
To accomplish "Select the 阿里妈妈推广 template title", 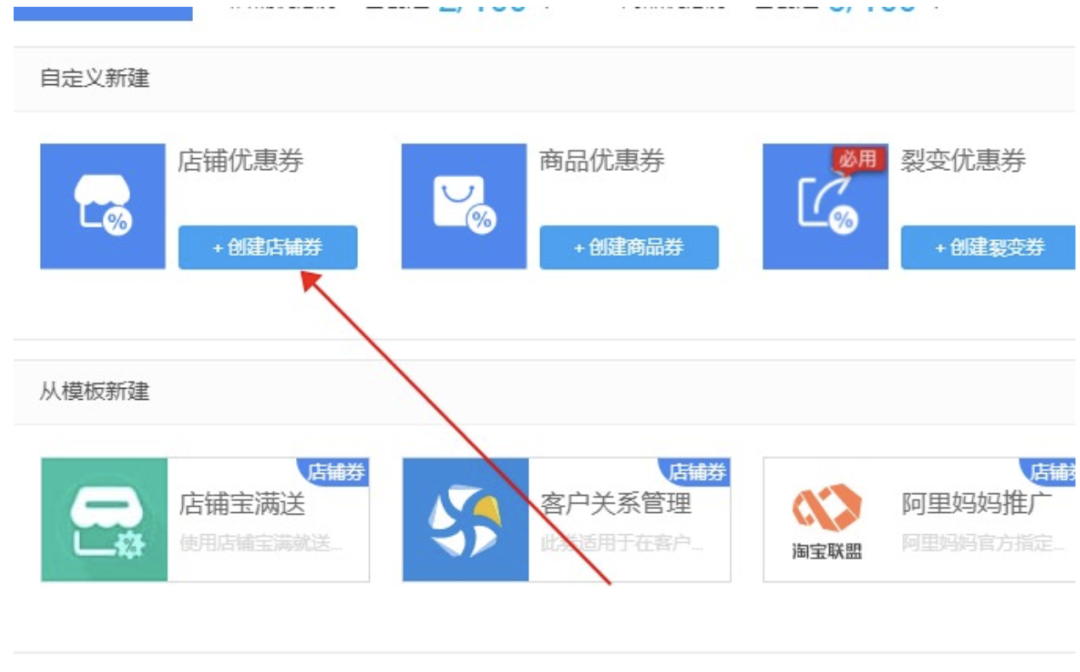I will [977, 503].
